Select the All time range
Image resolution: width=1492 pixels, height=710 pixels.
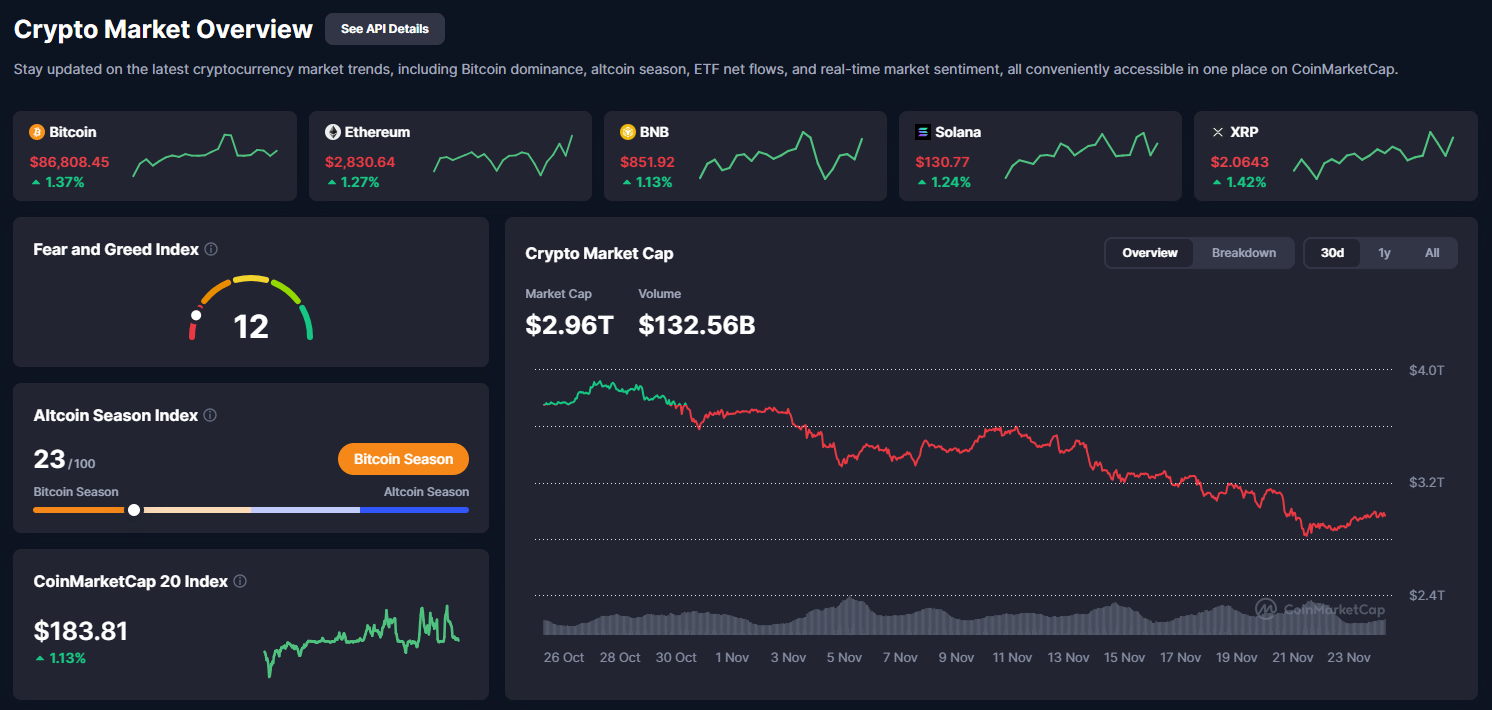(x=1431, y=253)
